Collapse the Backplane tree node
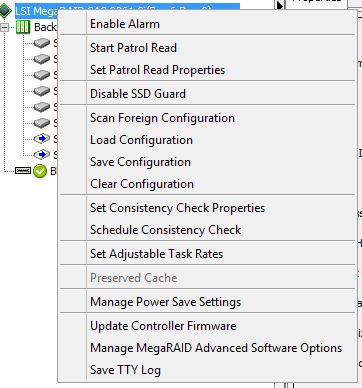This screenshot has width=362, height=388. point(4,27)
